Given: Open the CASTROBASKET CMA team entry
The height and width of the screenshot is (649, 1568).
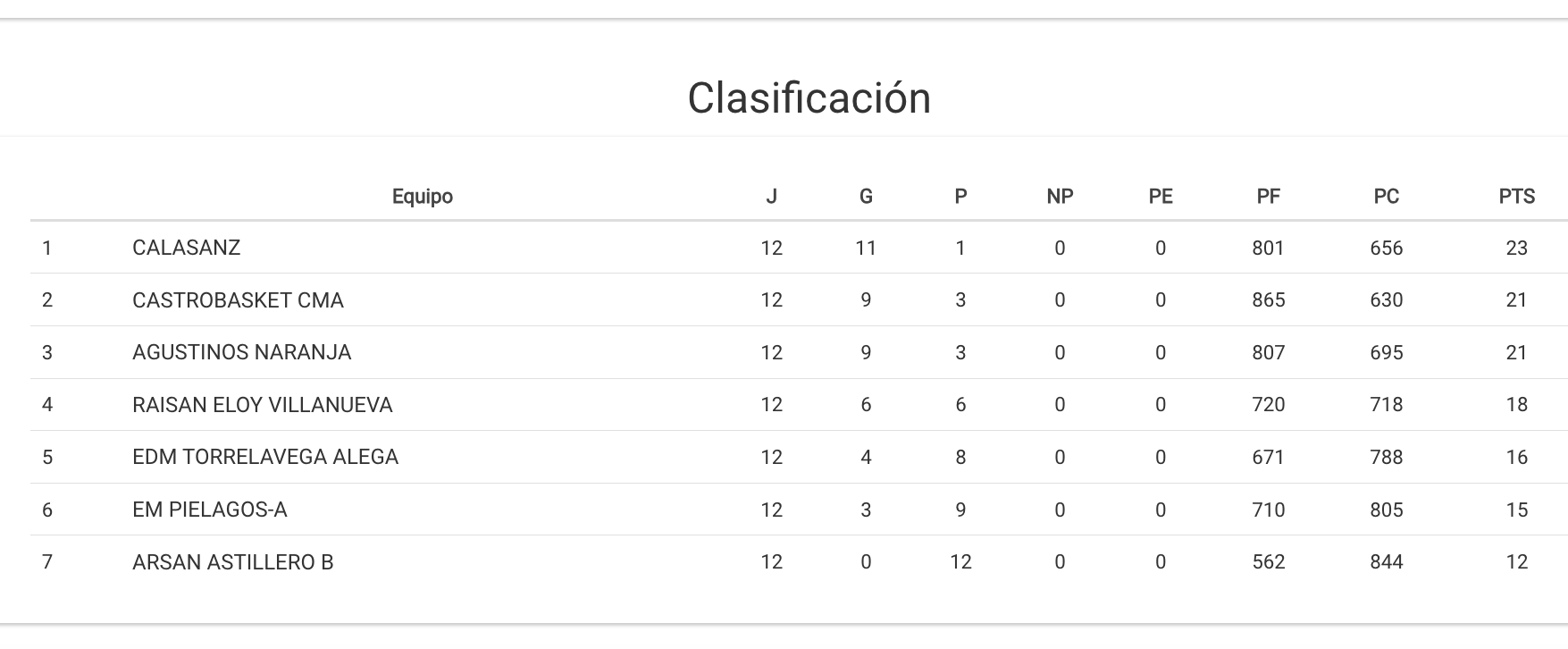Looking at the screenshot, I should click(238, 300).
